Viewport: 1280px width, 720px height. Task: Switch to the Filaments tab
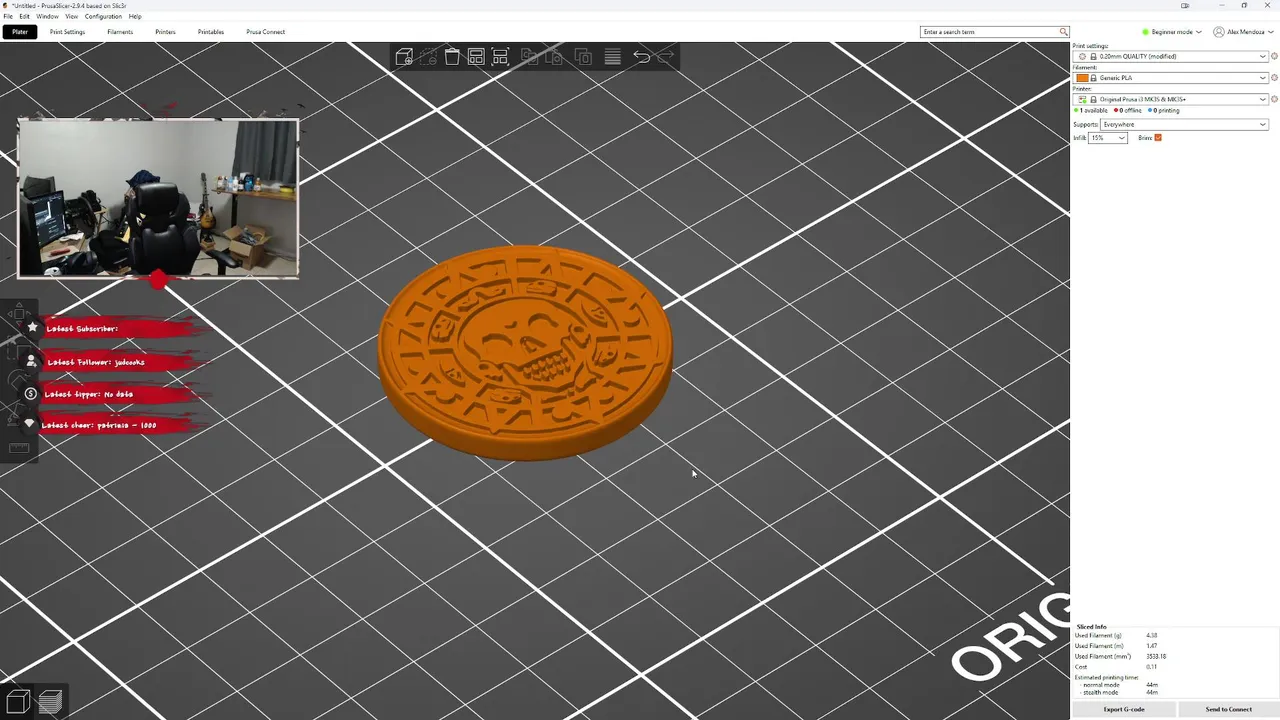(x=120, y=32)
